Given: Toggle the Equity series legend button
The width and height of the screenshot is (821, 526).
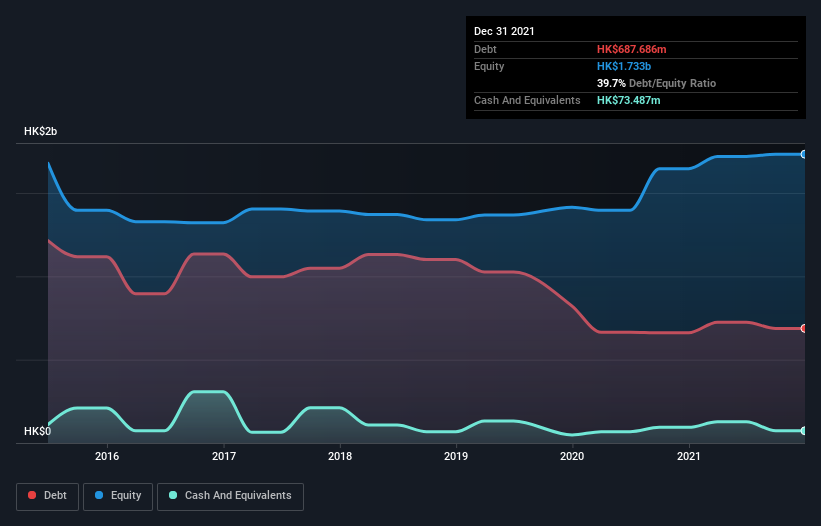Looking at the screenshot, I should point(118,496).
